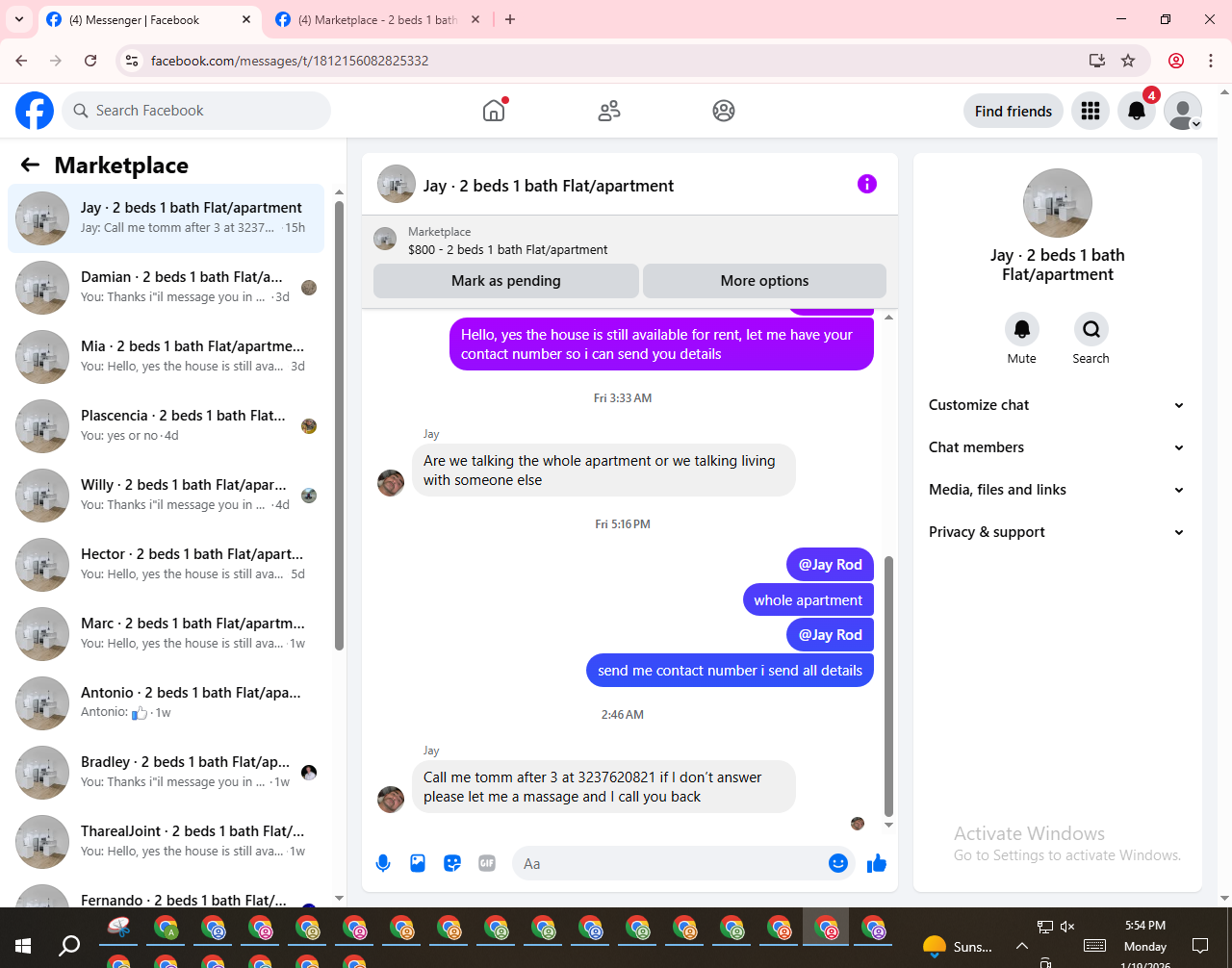Screen dimensions: 1232x968
Task: Expand the Customize chat section
Action: [x=1057, y=405]
